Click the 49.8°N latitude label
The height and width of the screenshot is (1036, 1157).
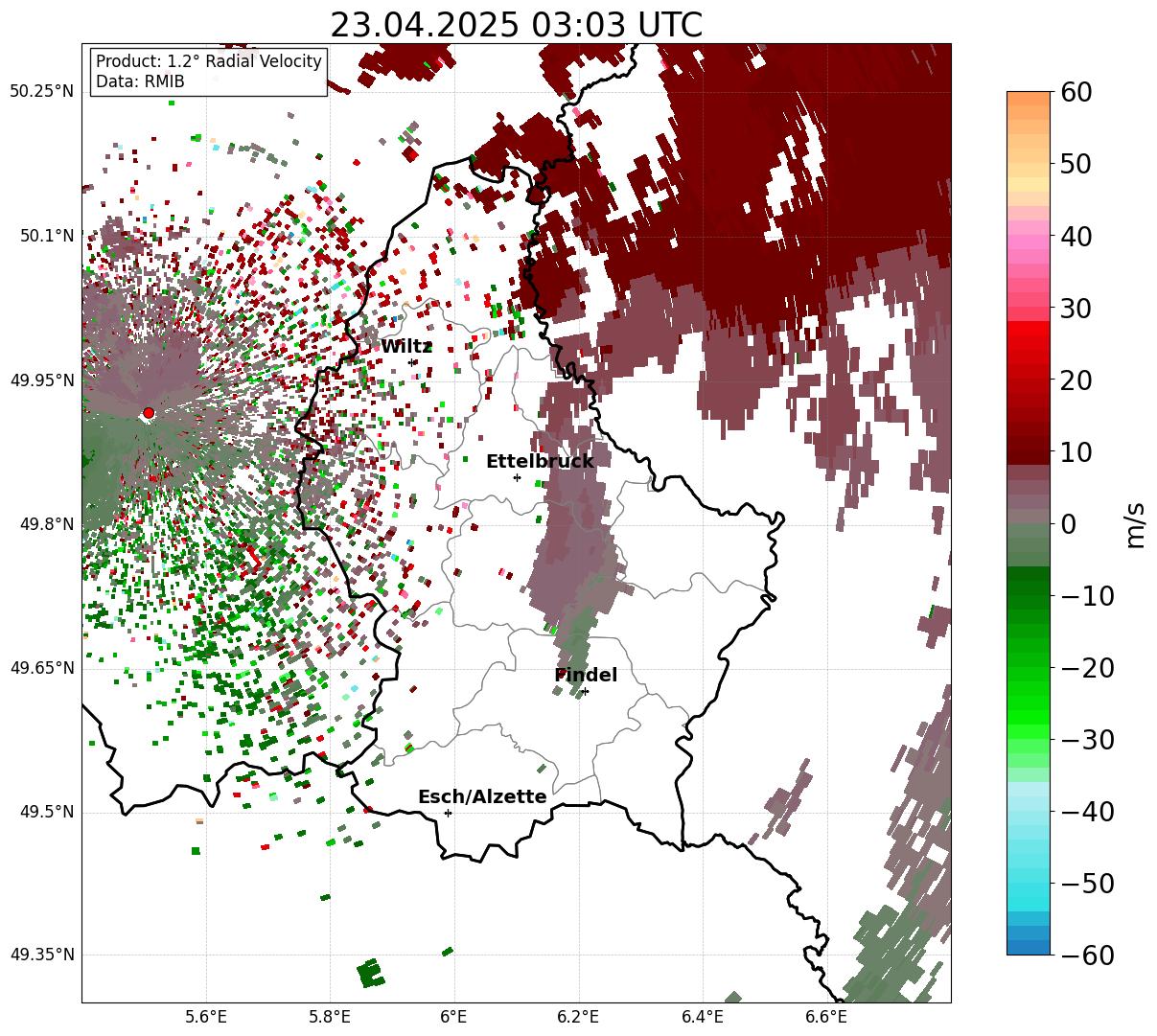click(46, 524)
